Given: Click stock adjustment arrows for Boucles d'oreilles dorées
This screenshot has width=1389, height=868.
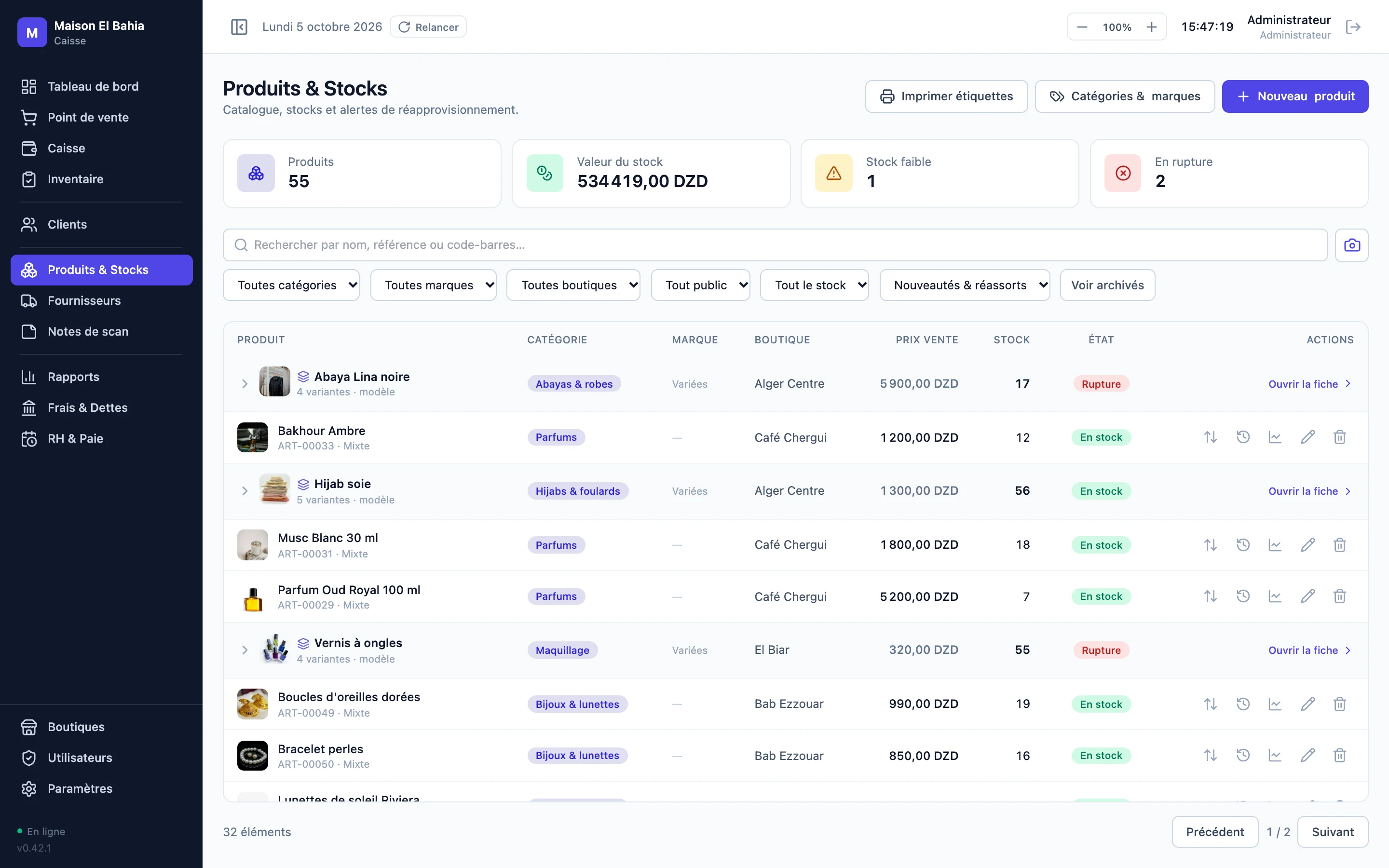Looking at the screenshot, I should [x=1211, y=704].
